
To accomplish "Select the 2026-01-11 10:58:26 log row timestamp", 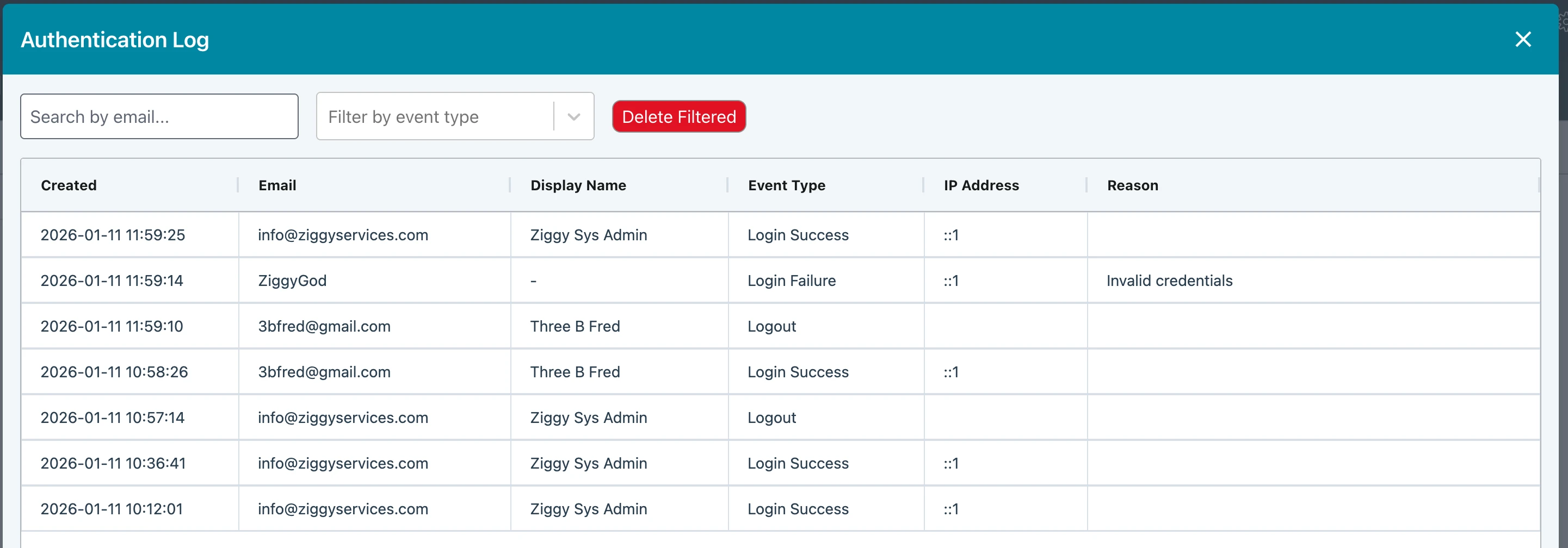I will (114, 372).
